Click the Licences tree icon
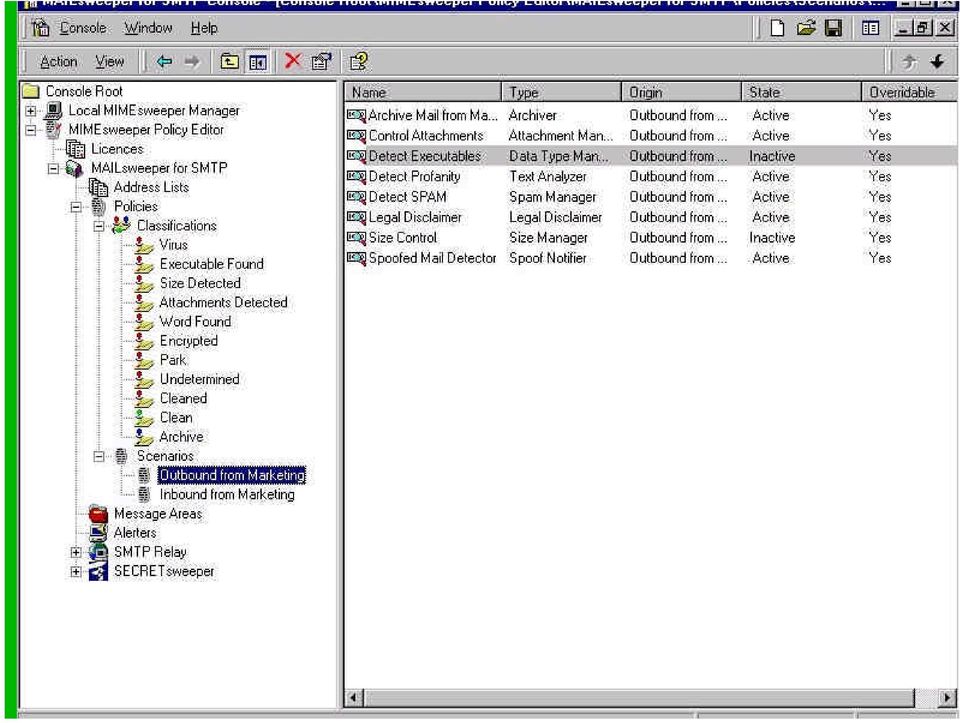 tap(75, 149)
